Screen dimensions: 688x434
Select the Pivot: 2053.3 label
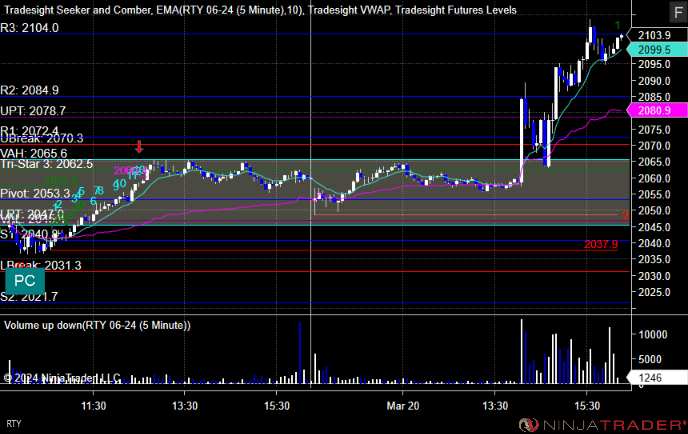click(x=35, y=194)
